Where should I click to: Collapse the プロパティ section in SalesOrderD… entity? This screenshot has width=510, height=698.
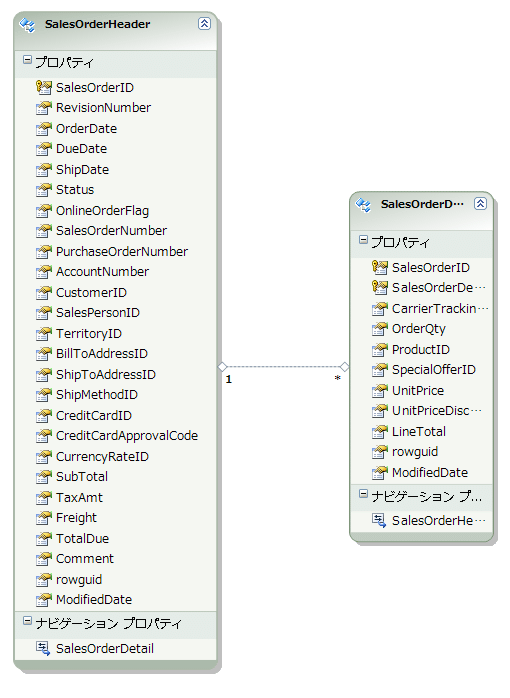coord(363,239)
